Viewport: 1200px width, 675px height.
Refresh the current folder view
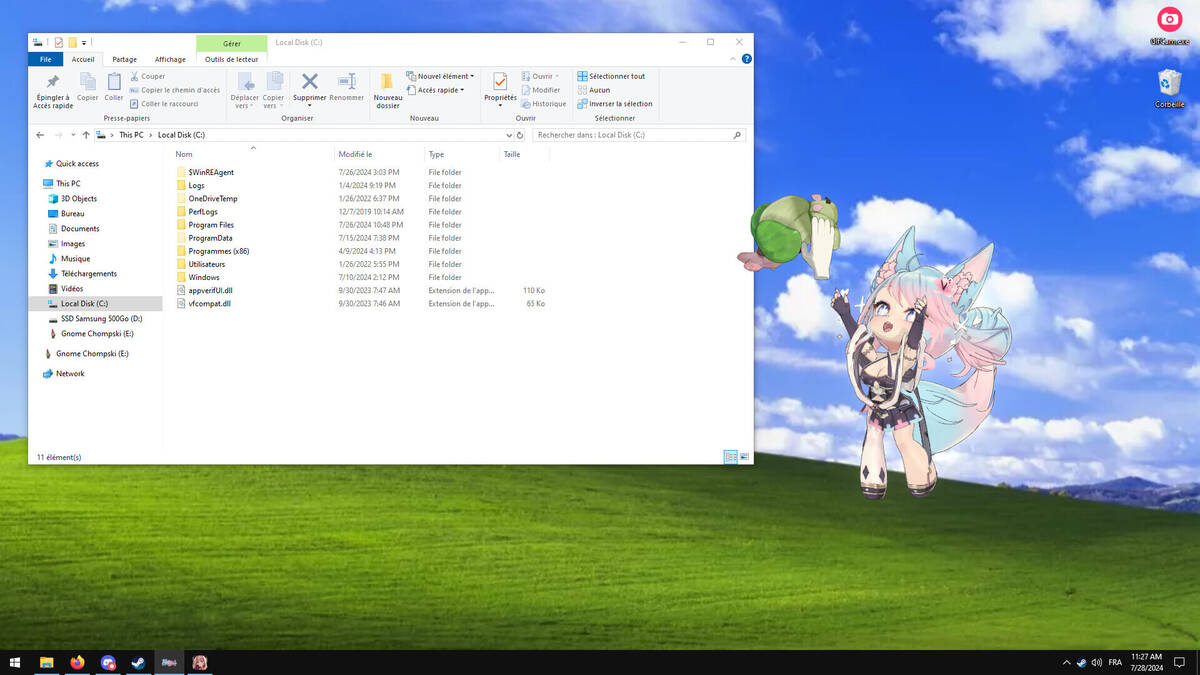[520, 135]
